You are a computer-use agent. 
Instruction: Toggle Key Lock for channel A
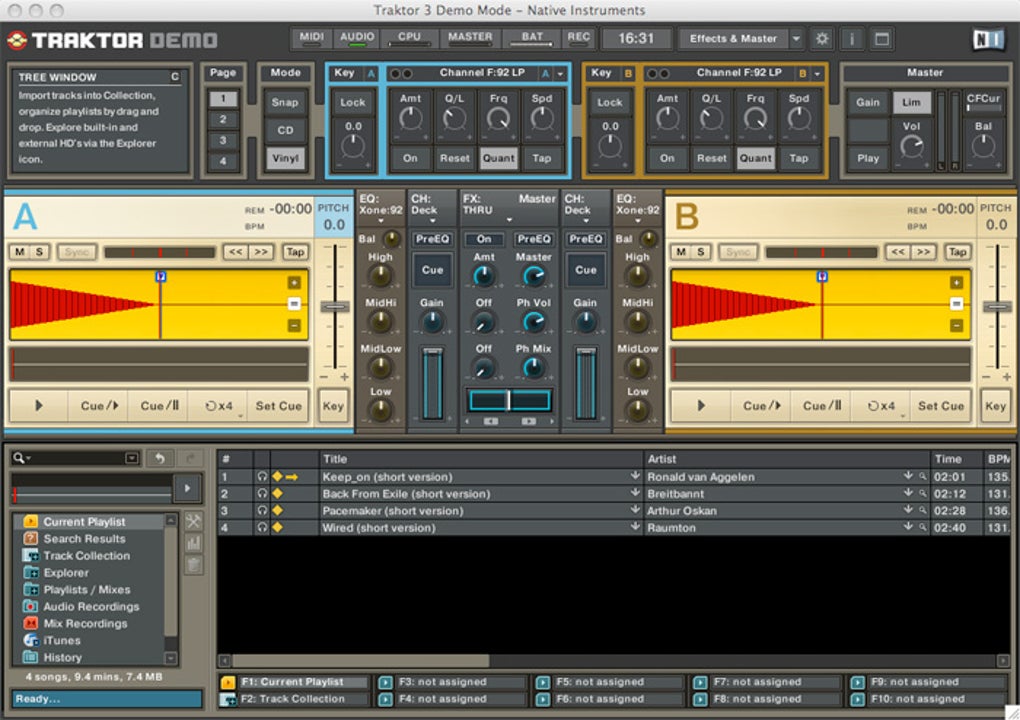352,102
